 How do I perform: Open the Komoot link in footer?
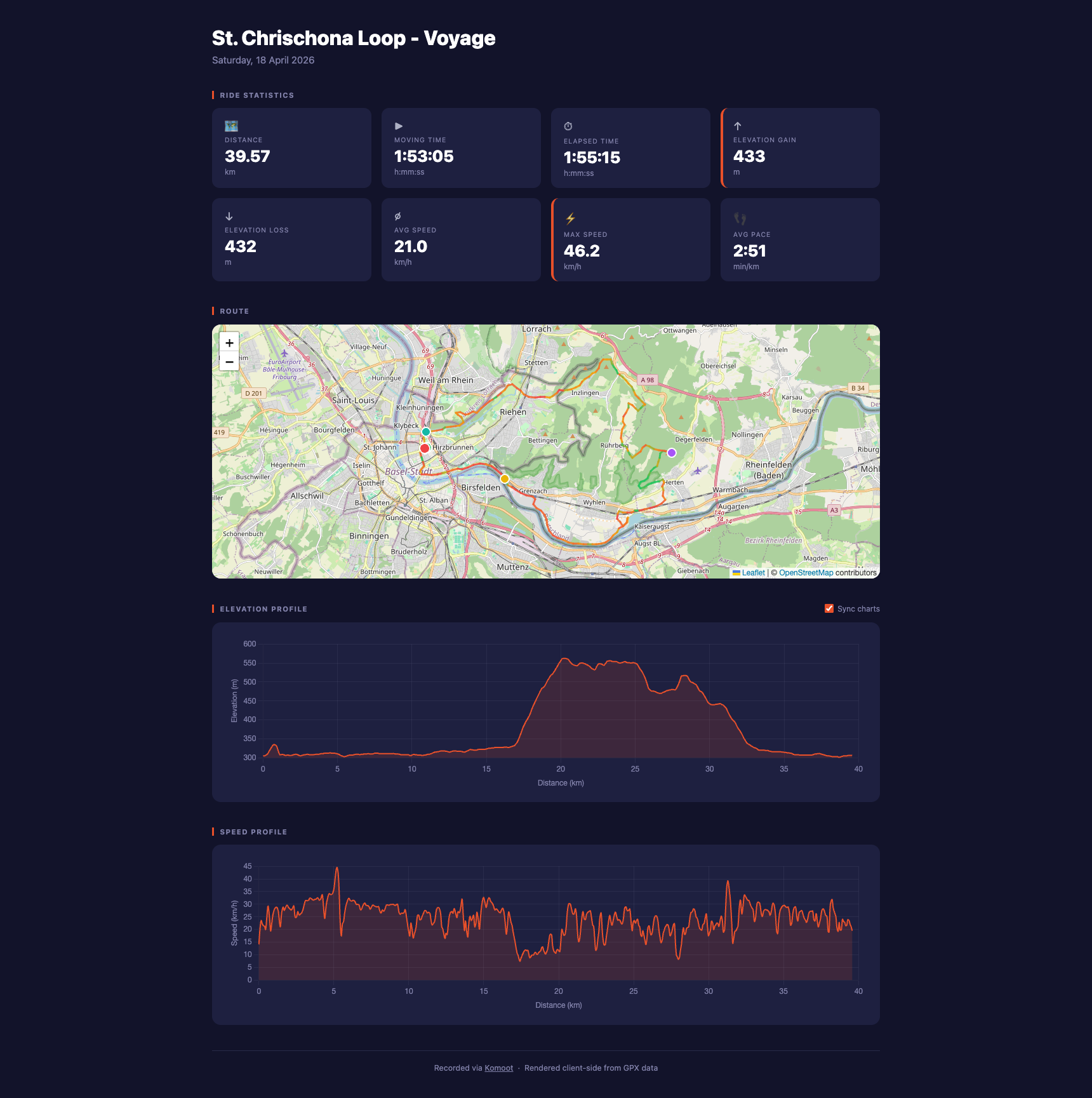(498, 1068)
